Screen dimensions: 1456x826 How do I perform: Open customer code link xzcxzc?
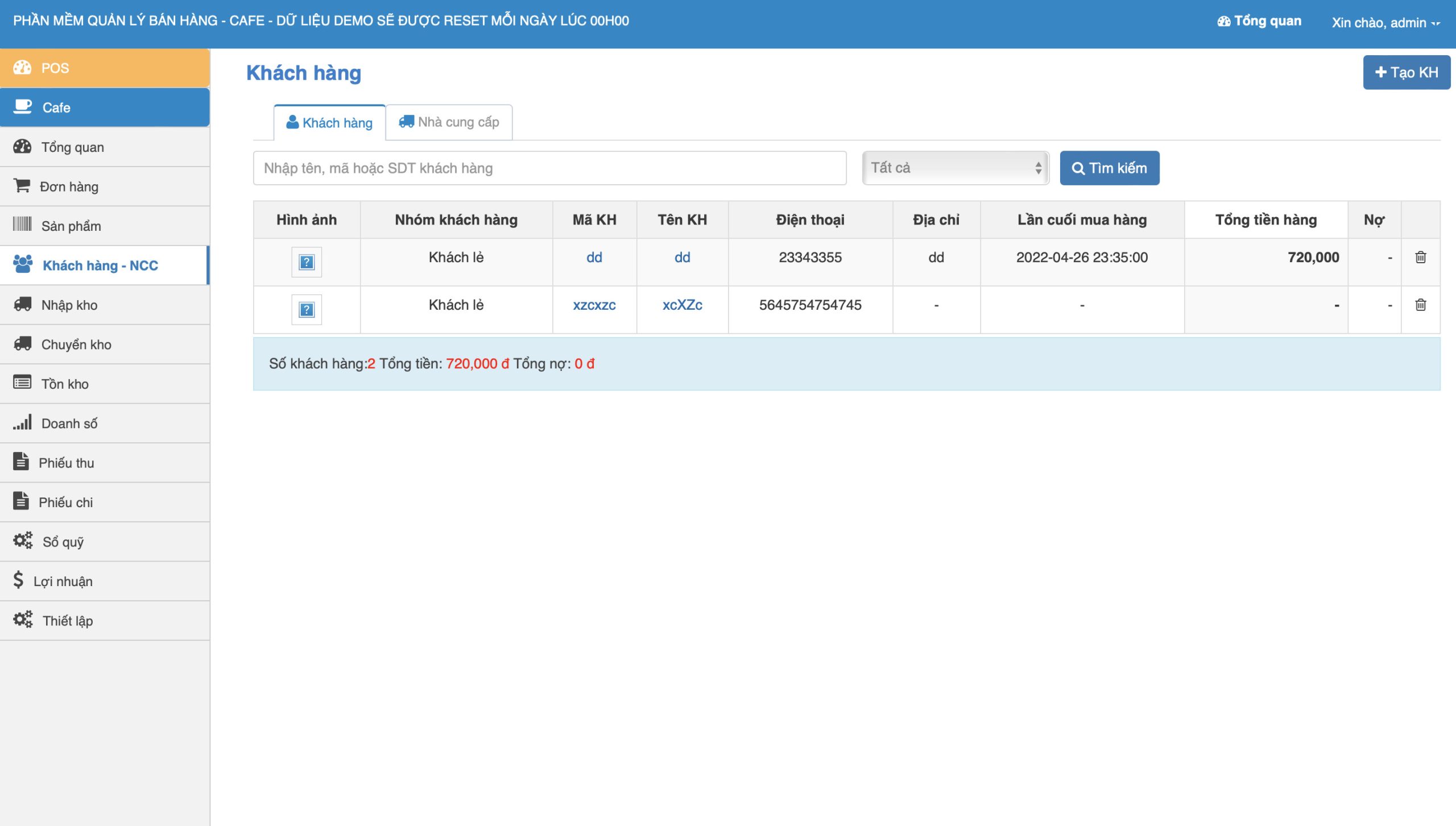[x=594, y=305]
